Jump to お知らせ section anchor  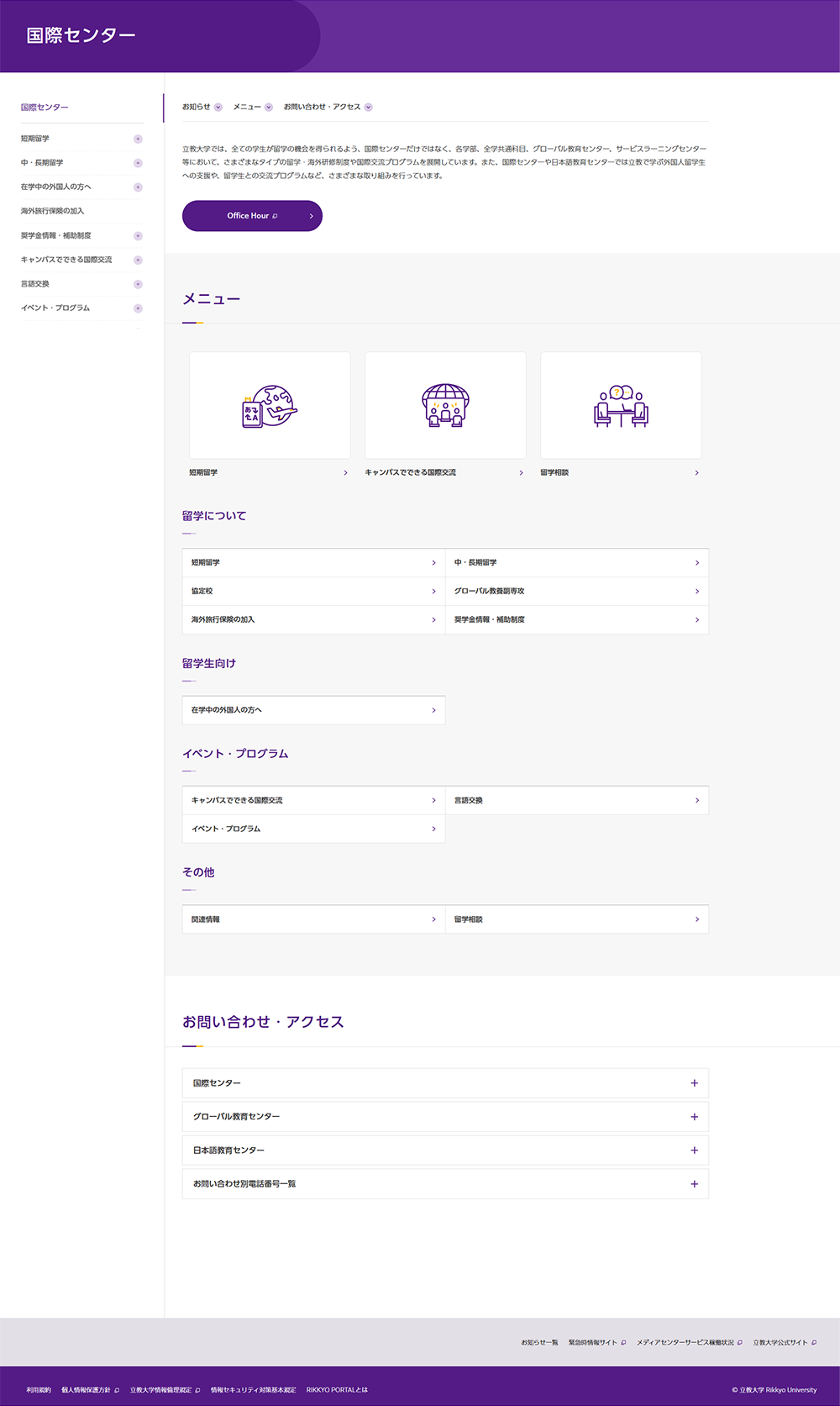click(x=202, y=107)
